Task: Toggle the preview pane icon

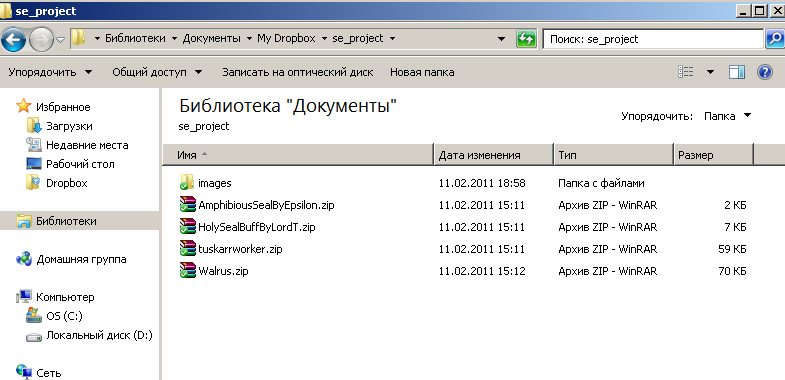Action: click(736, 72)
